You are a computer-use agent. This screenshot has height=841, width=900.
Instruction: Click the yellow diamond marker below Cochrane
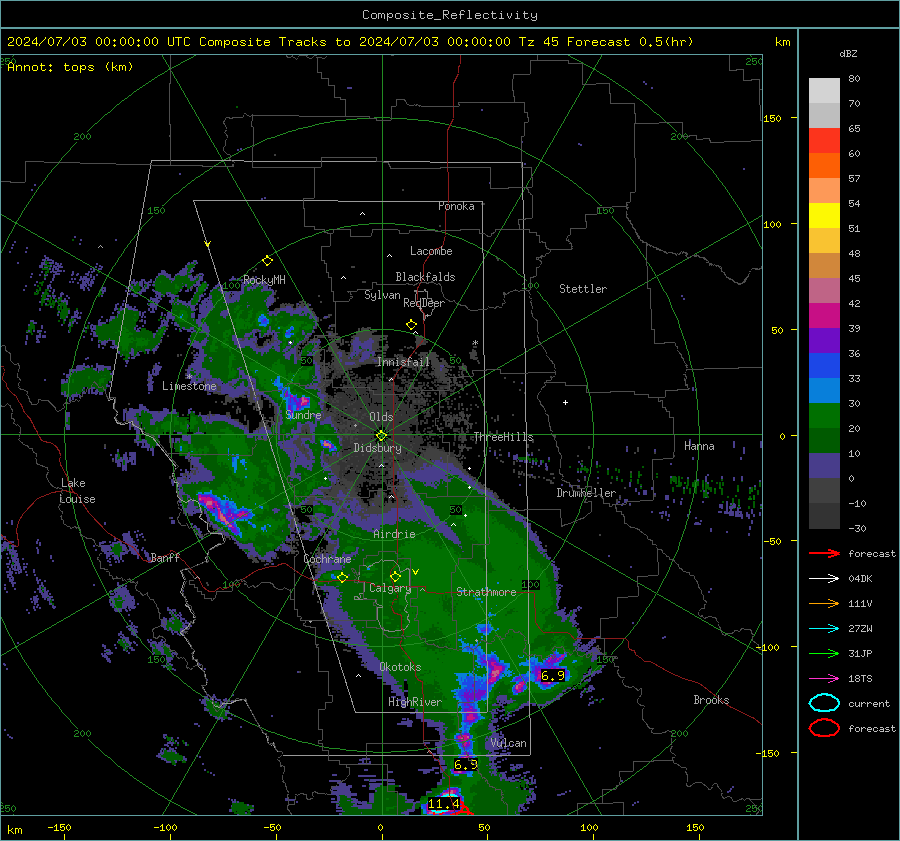click(342, 578)
